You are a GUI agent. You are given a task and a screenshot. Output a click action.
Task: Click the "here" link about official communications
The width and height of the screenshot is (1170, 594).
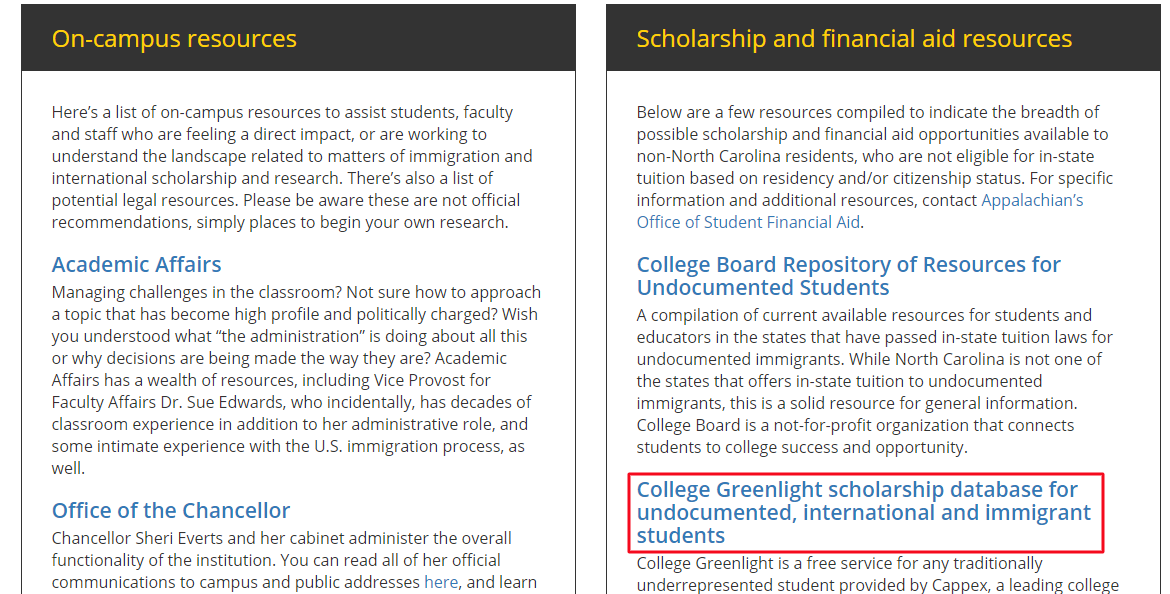[440, 582]
